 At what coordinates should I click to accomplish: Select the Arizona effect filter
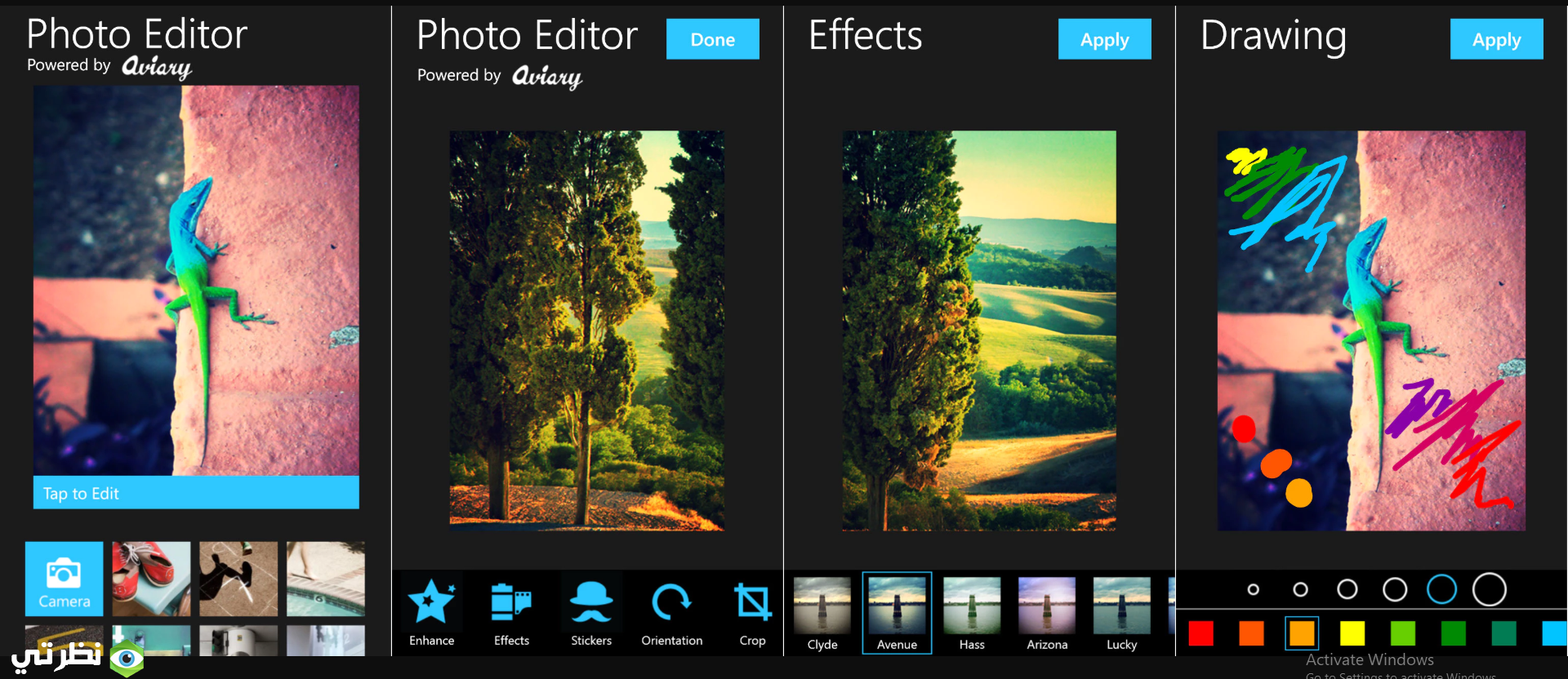(x=1047, y=614)
